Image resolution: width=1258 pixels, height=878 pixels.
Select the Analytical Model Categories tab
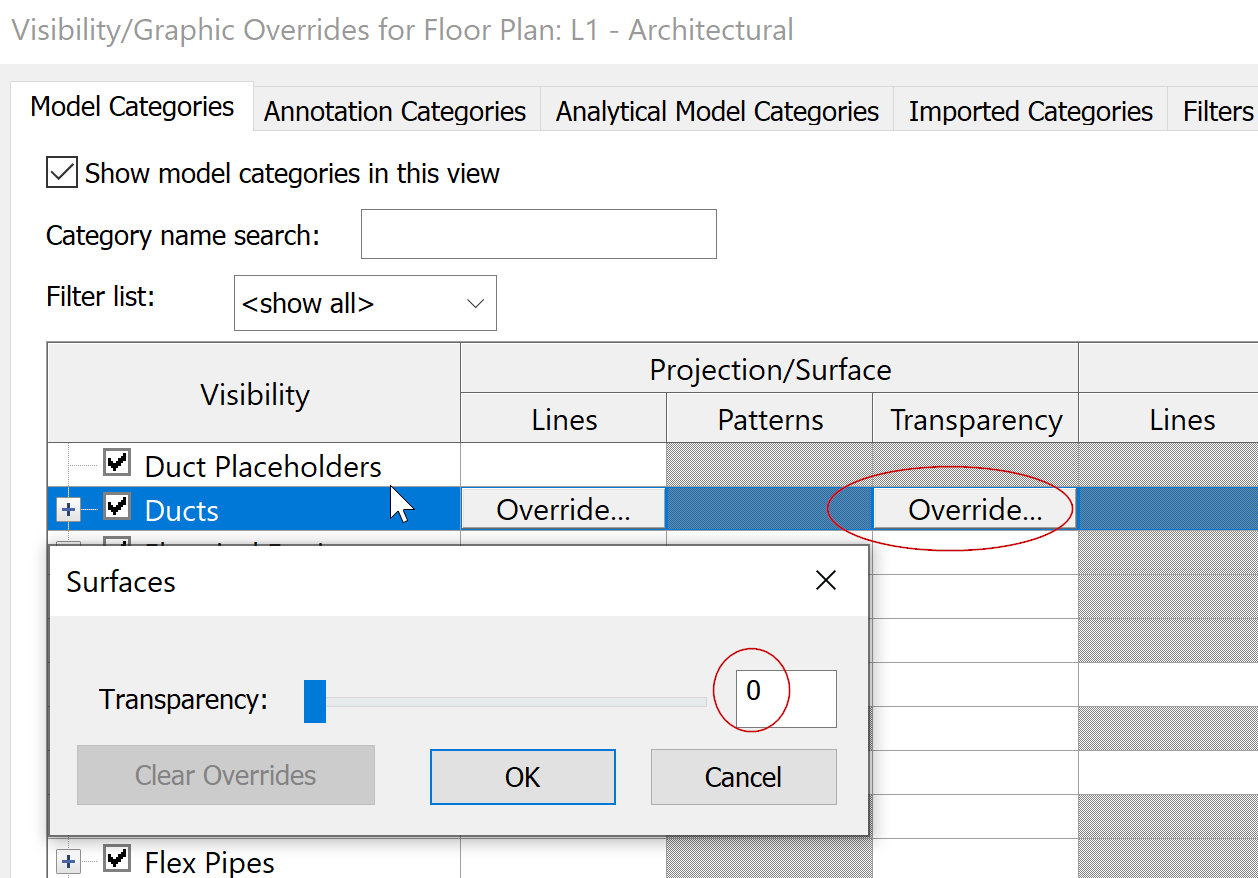716,111
